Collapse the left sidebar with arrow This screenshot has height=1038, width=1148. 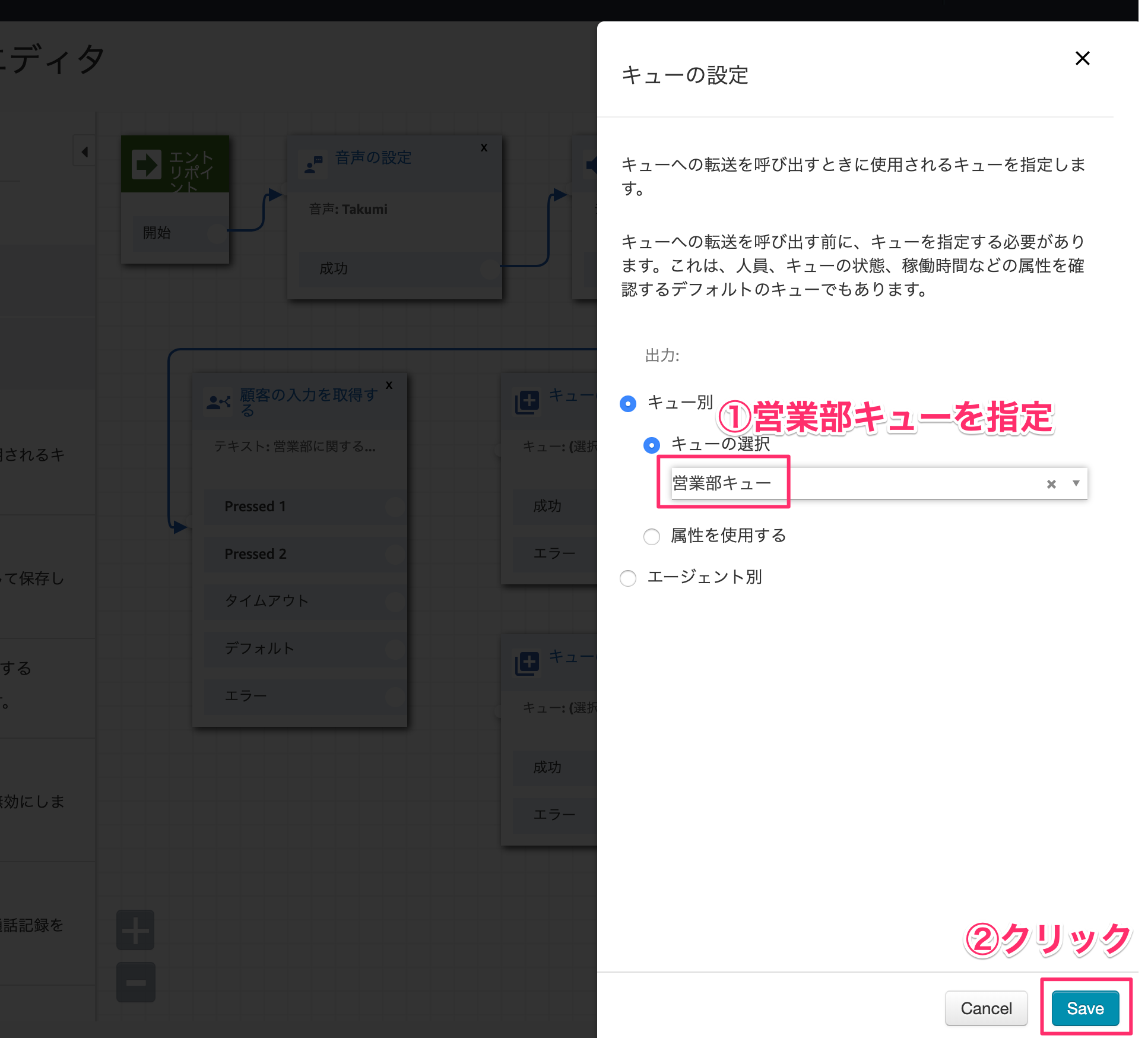(85, 152)
